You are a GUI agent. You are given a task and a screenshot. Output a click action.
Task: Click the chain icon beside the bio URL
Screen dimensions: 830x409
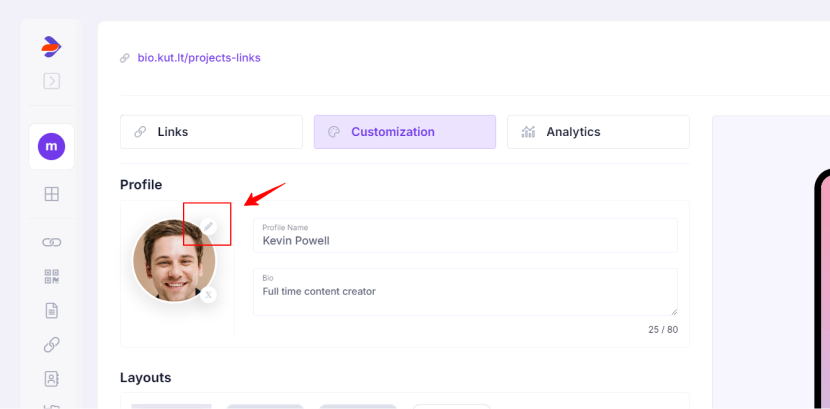tap(125, 58)
